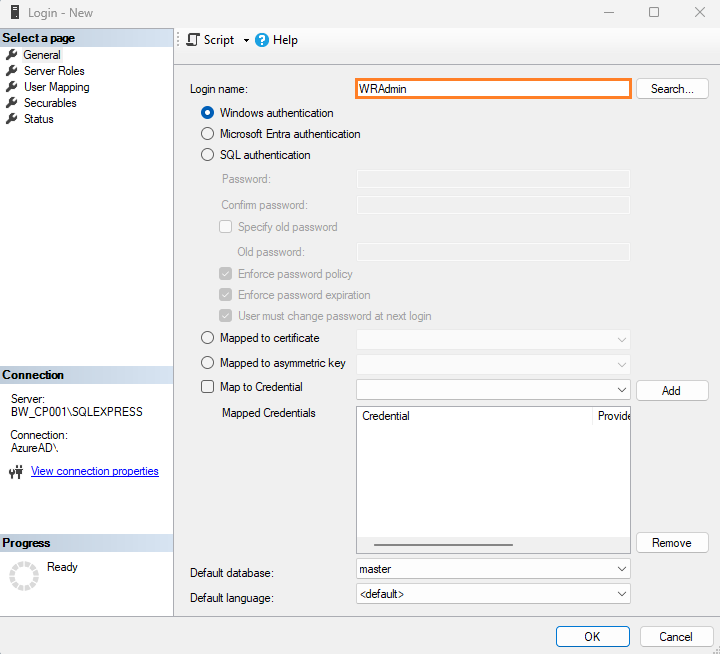The width and height of the screenshot is (720, 654).
Task: Click the blue Help question mark icon
Action: point(262,40)
